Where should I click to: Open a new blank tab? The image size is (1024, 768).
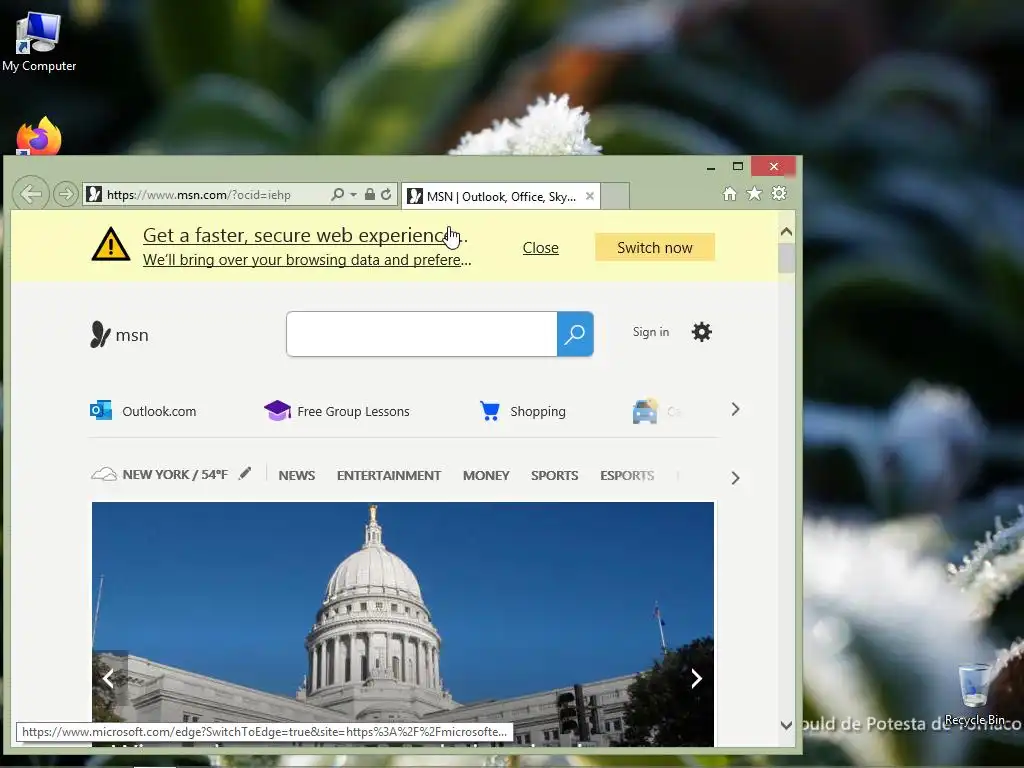pos(615,196)
